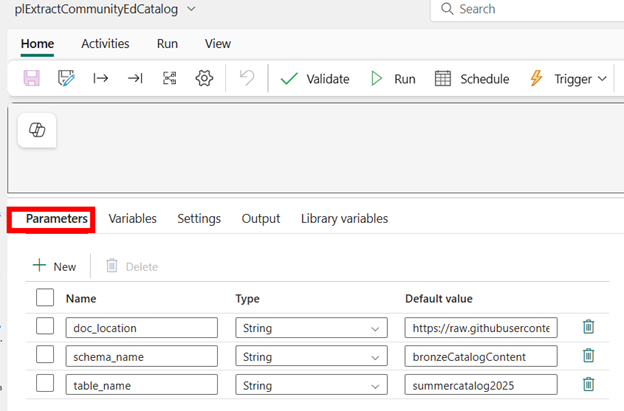
Task: Open the Variables tab
Action: coord(132,218)
